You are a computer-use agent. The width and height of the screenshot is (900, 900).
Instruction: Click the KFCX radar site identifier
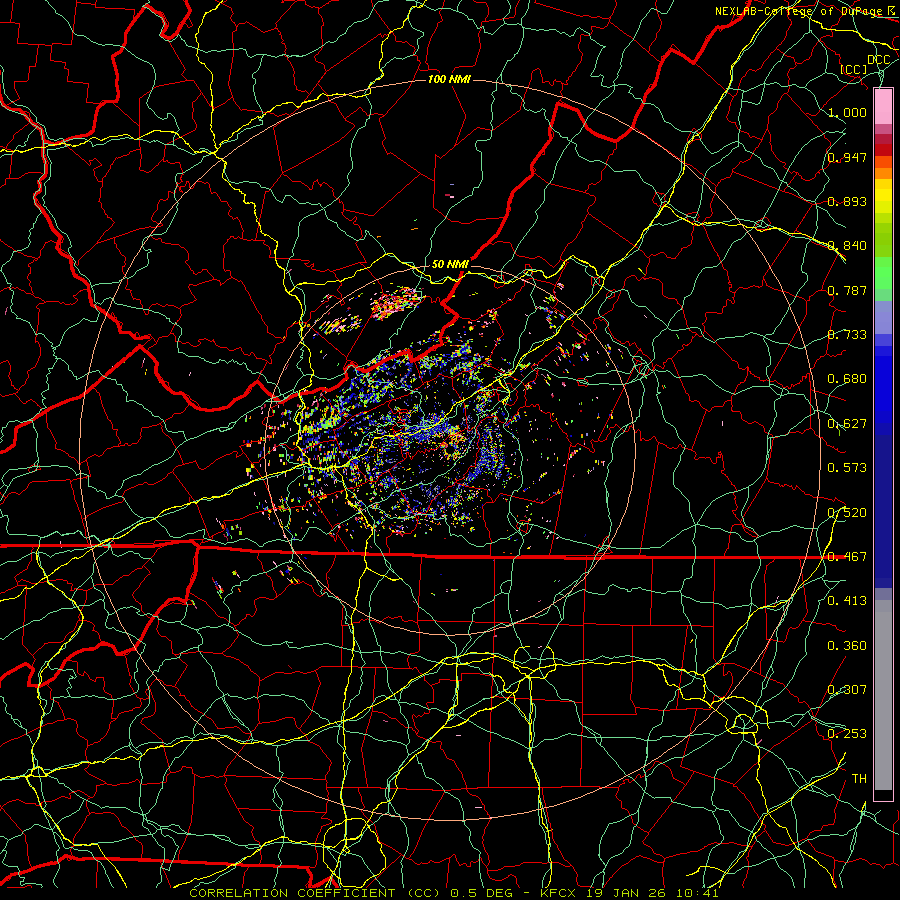[x=560, y=893]
